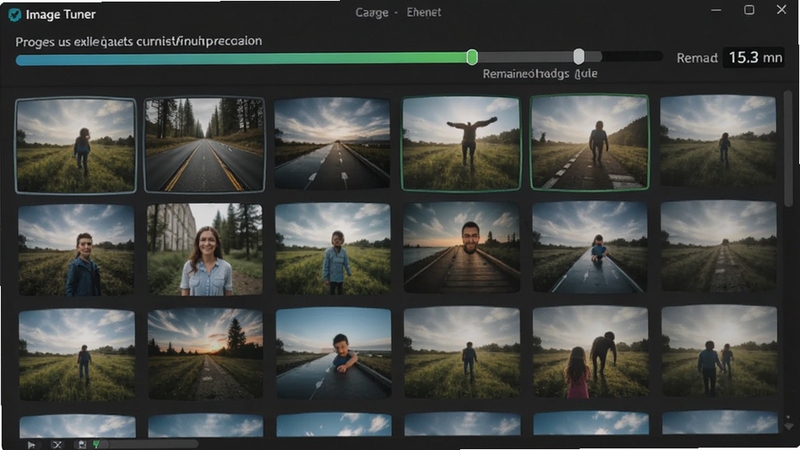Image resolution: width=800 pixels, height=450 pixels.
Task: Click the Image Tuner app logo icon
Action: (15, 15)
